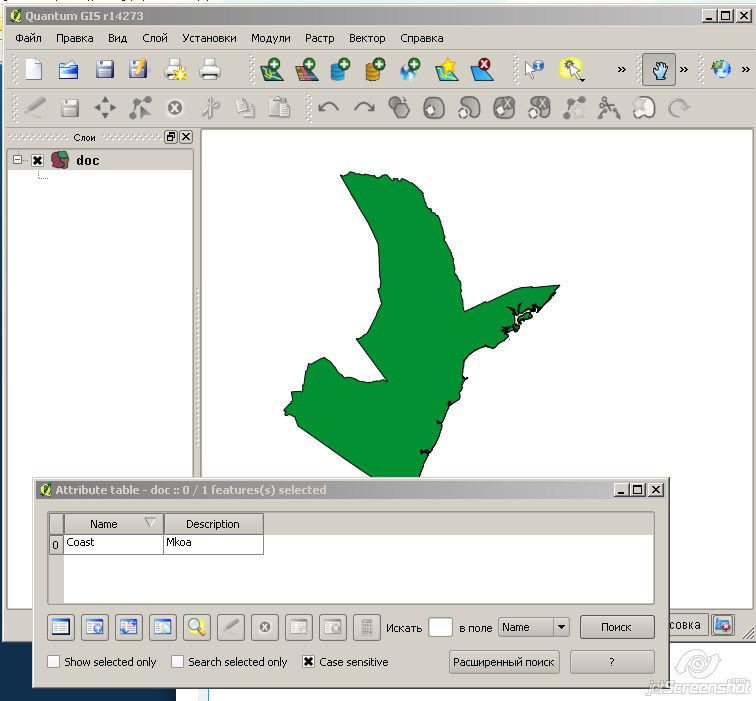Add raster layer icon

coord(307,70)
